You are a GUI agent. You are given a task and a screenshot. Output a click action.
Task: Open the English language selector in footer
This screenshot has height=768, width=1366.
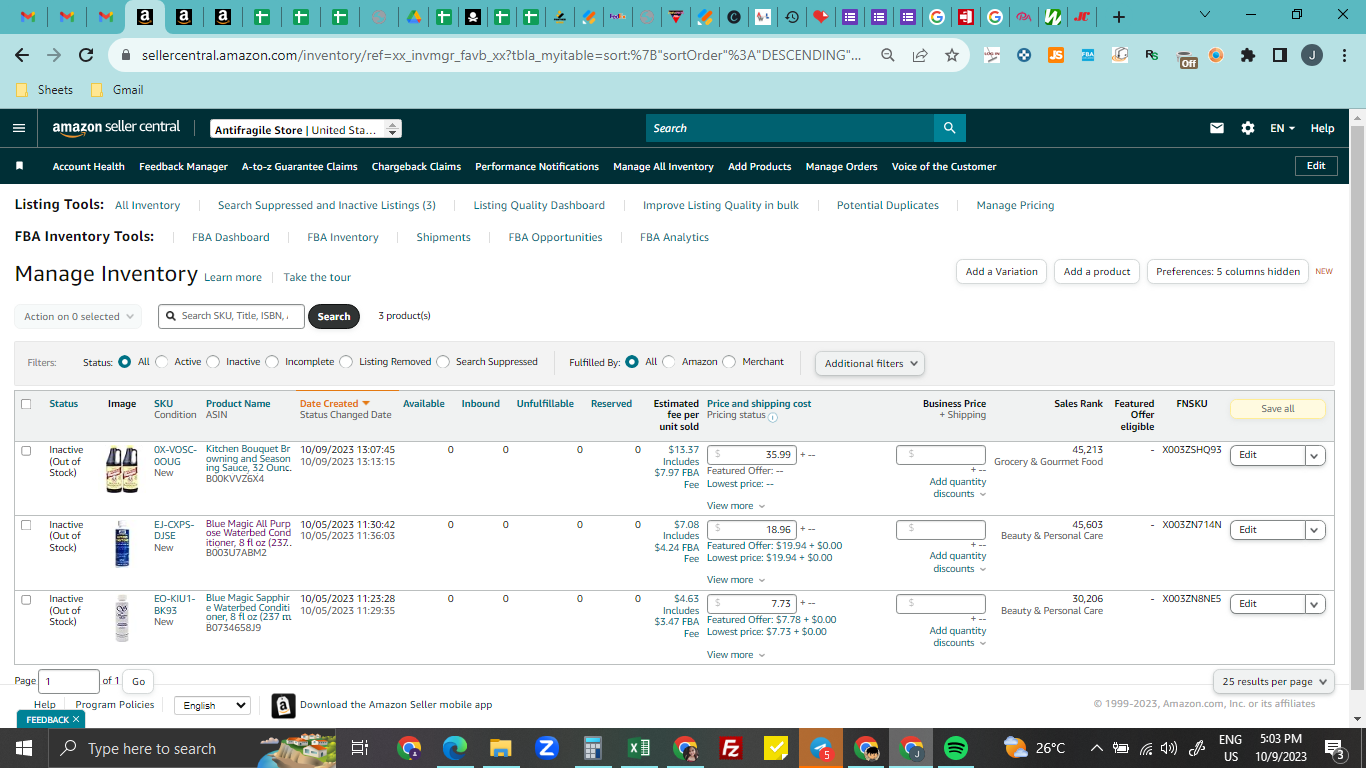[x=212, y=705]
